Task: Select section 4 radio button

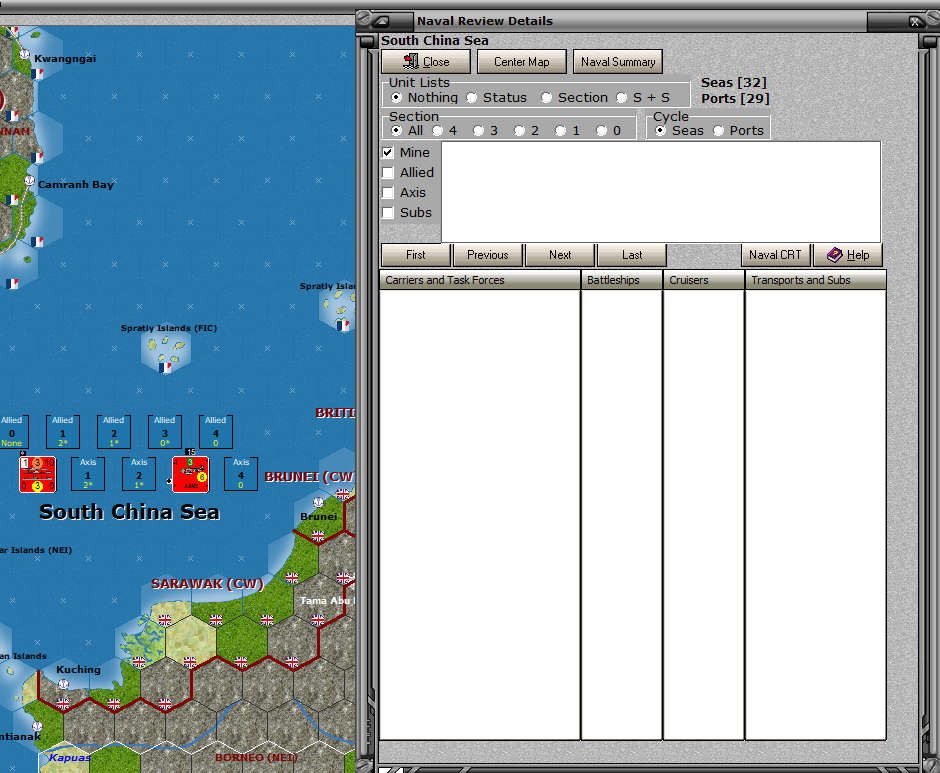Action: pyautogui.click(x=438, y=131)
